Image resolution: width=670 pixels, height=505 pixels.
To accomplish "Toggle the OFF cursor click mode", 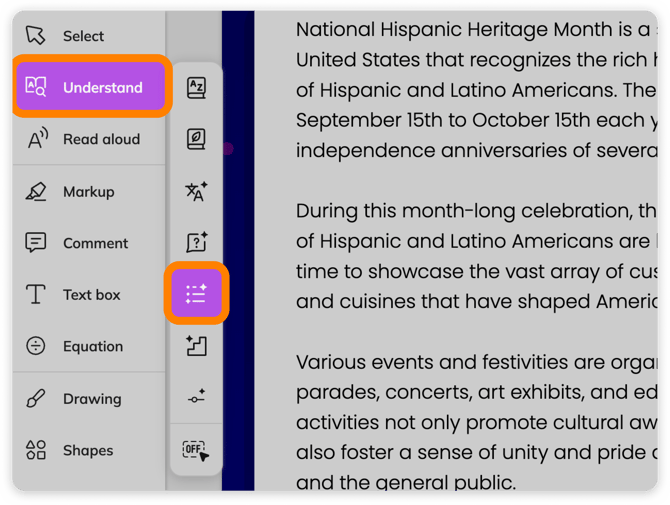I will (x=196, y=450).
